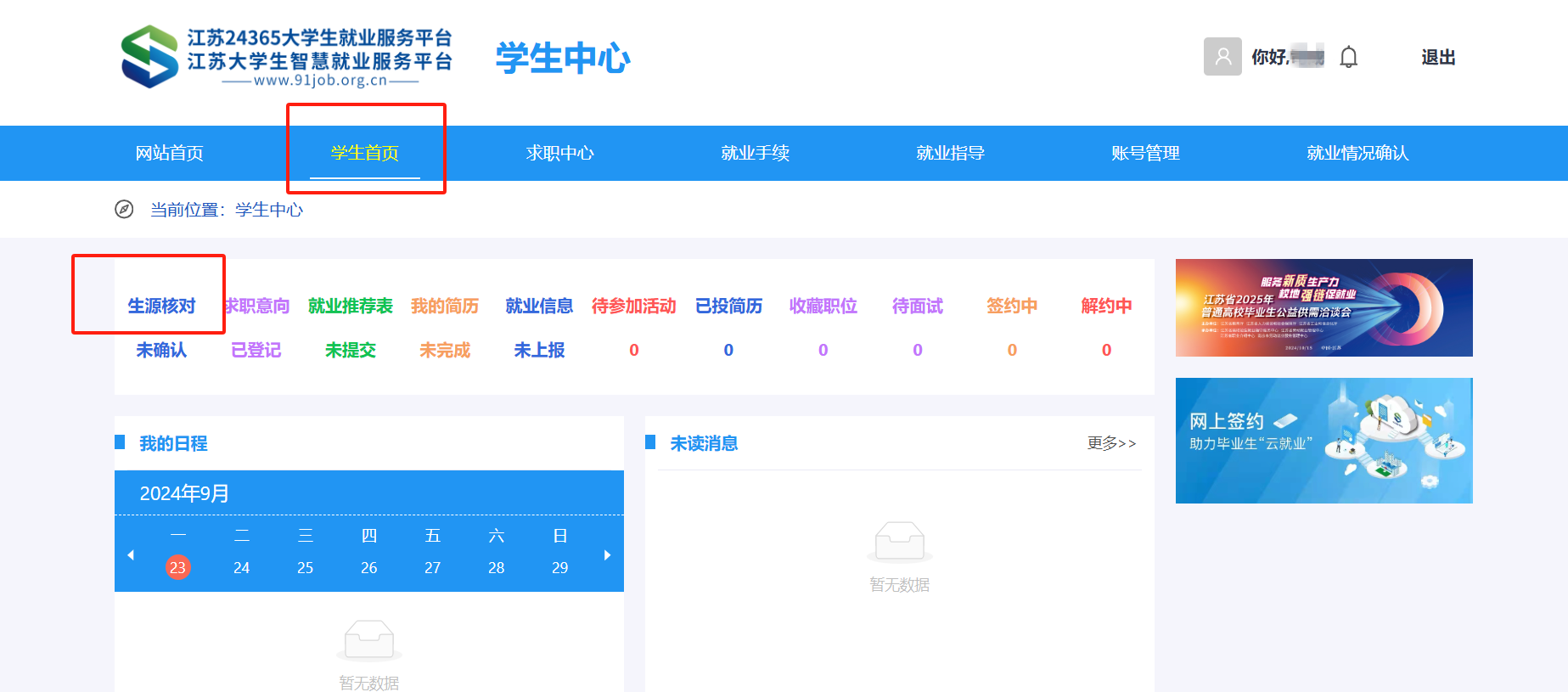Click the compass icon beside 当前位置
Screen dimensions: 1568x692
click(124, 209)
